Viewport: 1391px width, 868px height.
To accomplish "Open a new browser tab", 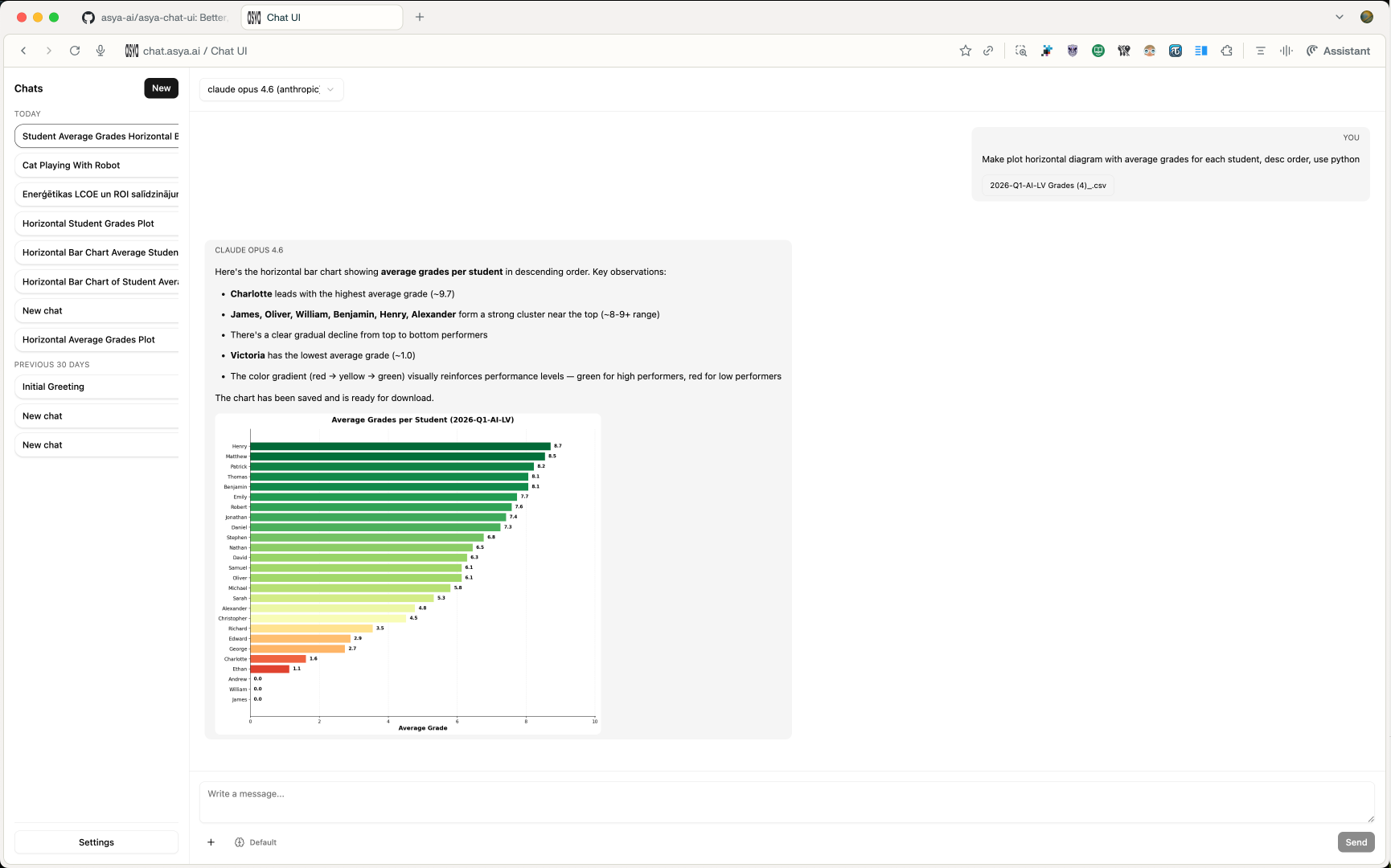I will click(x=420, y=17).
